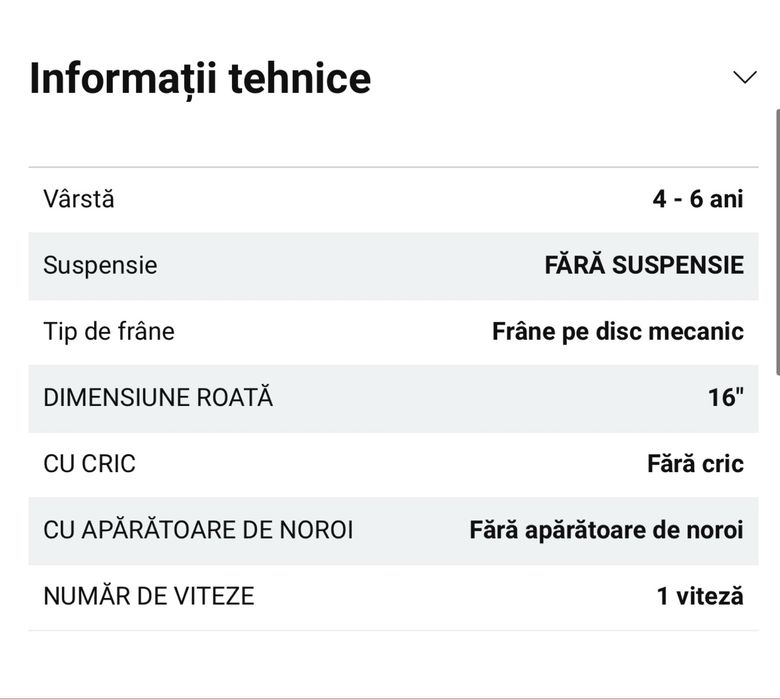
Task: Select the NUMĂR DE VITEZE label
Action: pyautogui.click(x=149, y=596)
